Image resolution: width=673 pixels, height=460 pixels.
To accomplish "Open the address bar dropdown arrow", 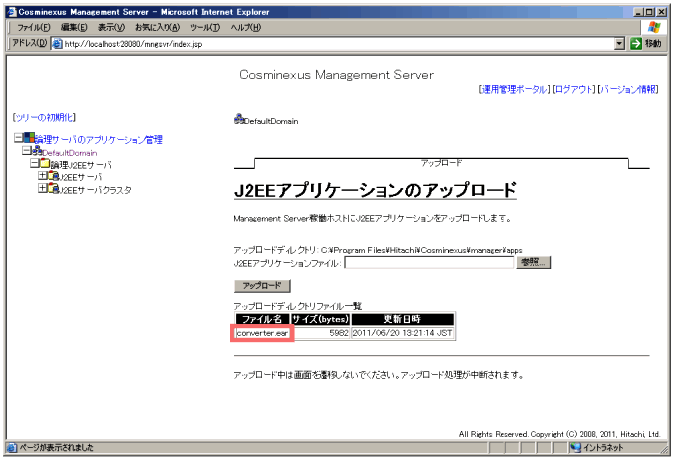I will click(x=619, y=44).
